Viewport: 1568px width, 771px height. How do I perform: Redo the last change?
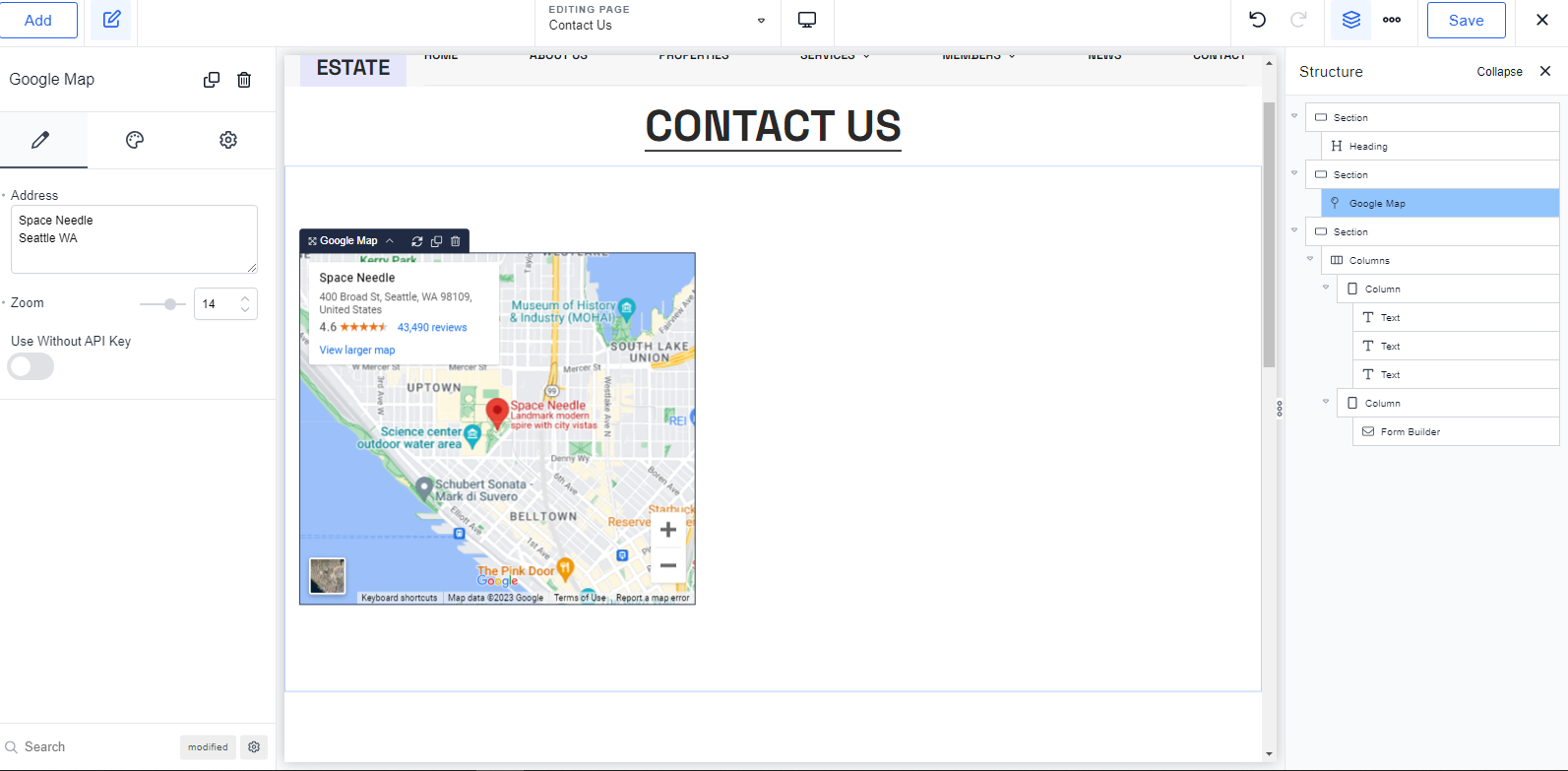pyautogui.click(x=1298, y=20)
